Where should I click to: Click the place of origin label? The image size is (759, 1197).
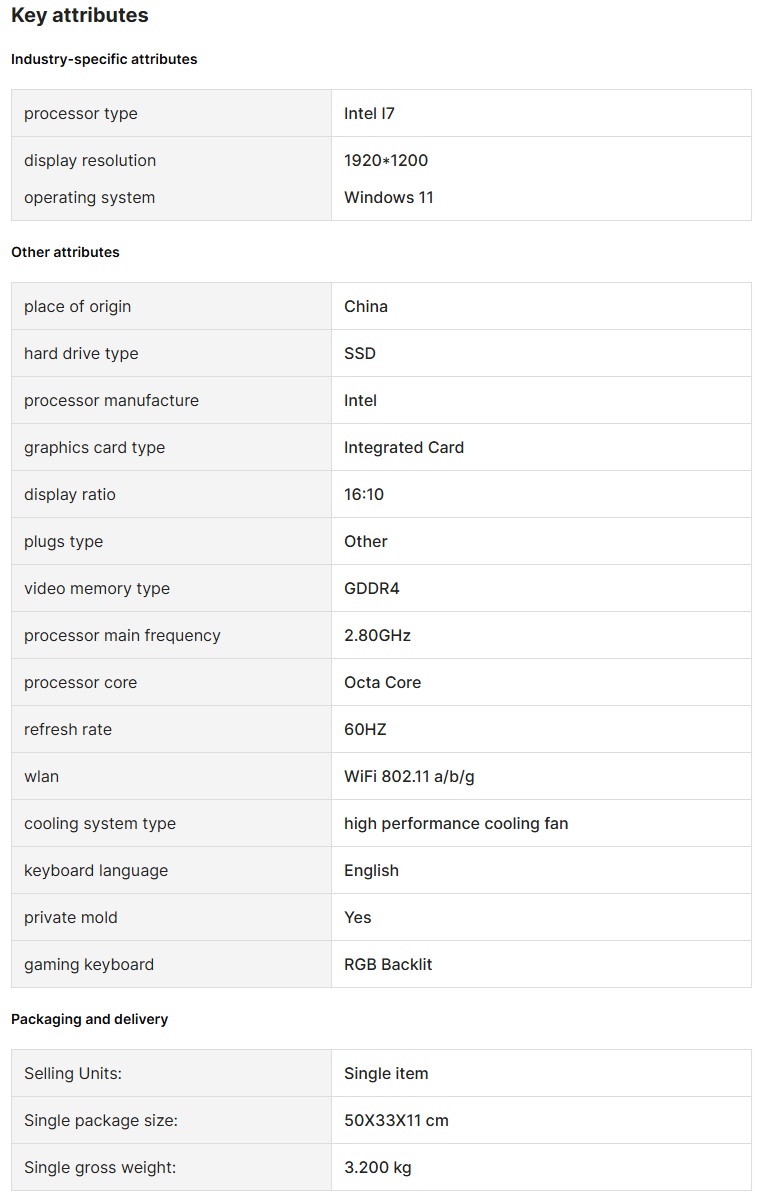click(x=77, y=306)
